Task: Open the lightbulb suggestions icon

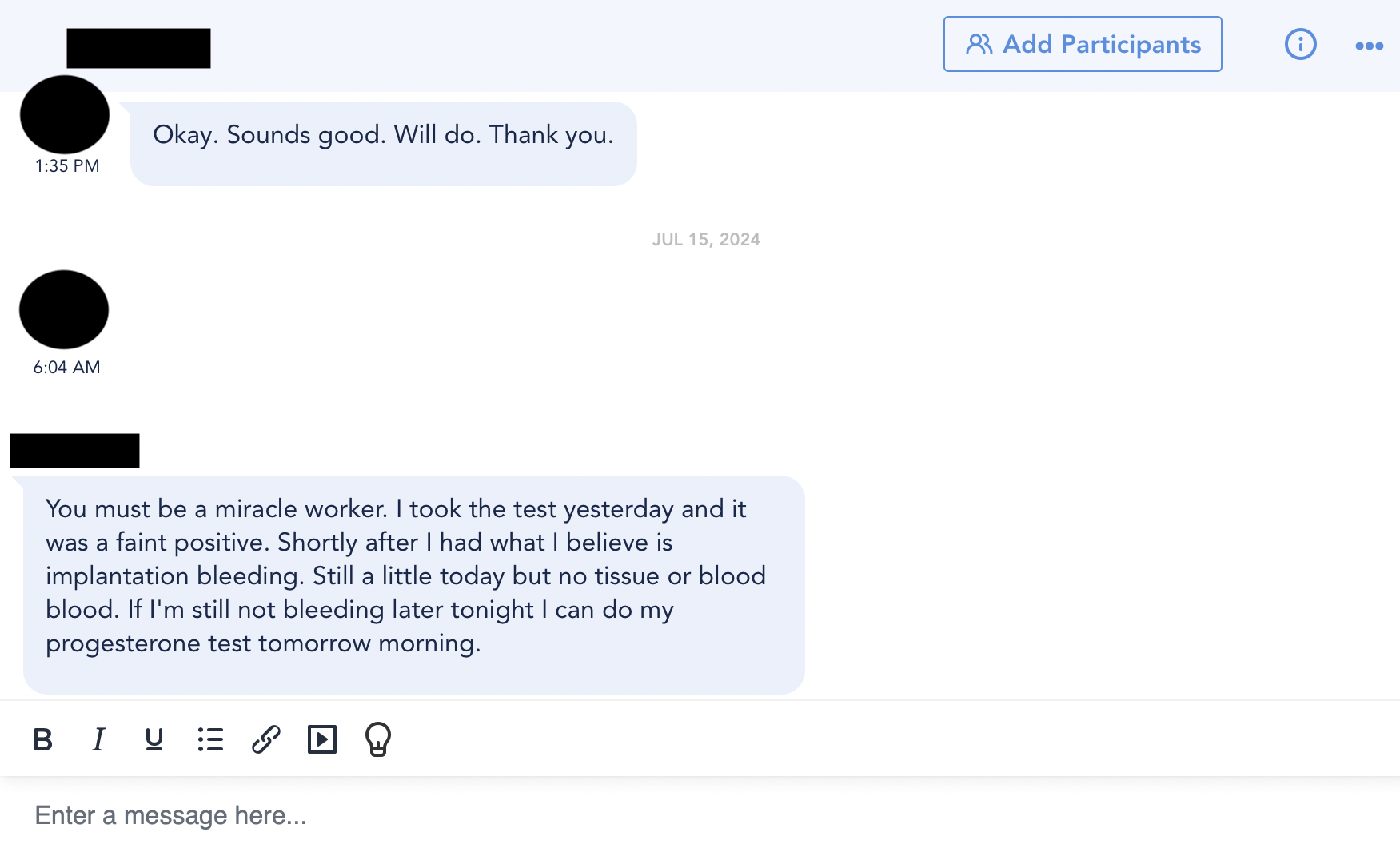Action: coord(378,739)
